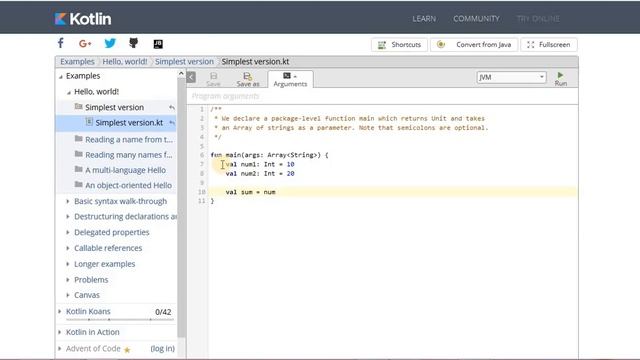640x360 pixels.
Task: Click the Run play icon
Action: tap(560, 75)
